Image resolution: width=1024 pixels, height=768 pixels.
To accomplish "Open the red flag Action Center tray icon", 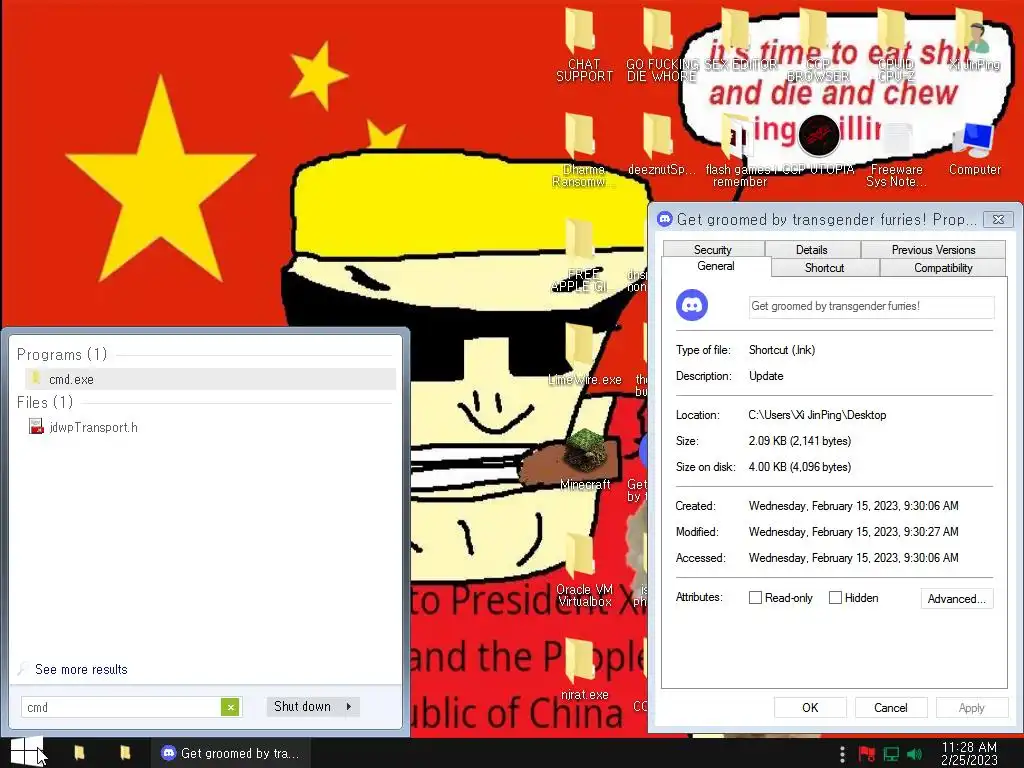I will (x=867, y=754).
